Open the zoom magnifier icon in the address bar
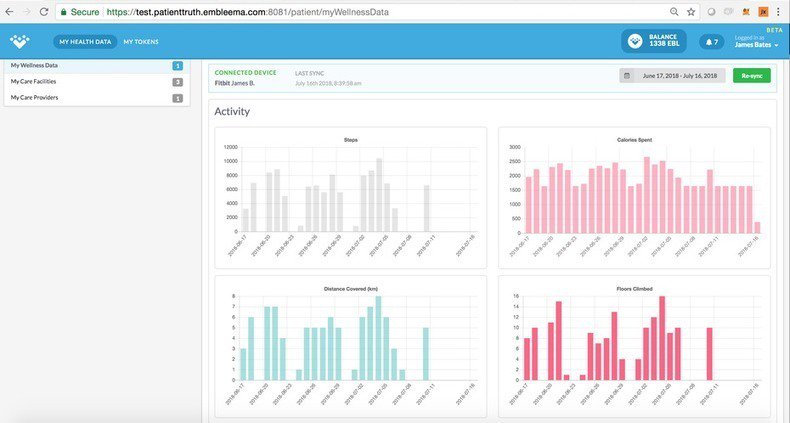 point(674,12)
